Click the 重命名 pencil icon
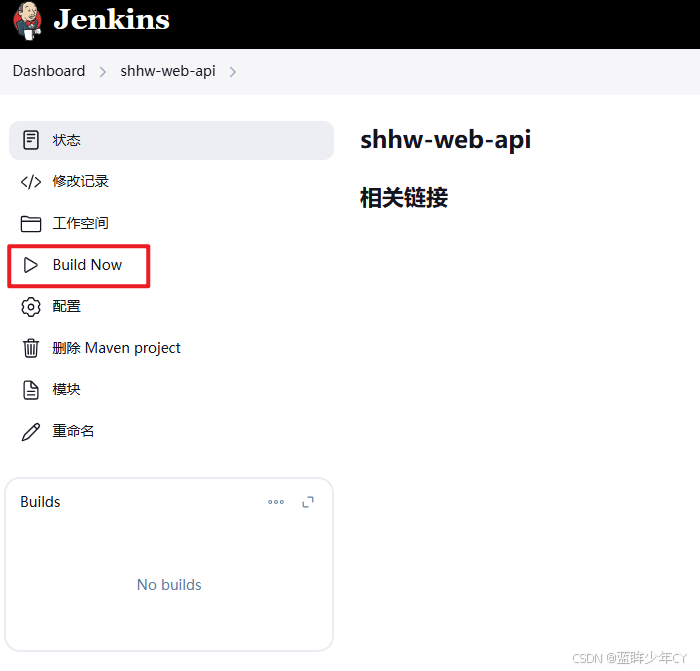700x671 pixels. pos(31,432)
